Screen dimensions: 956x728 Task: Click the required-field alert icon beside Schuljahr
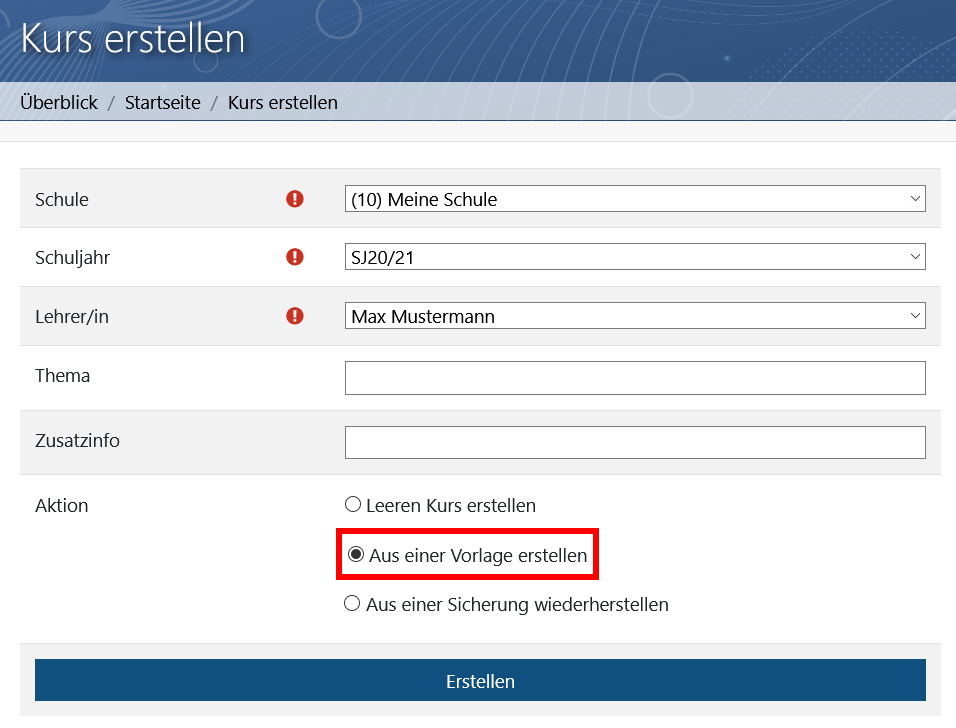click(x=294, y=257)
